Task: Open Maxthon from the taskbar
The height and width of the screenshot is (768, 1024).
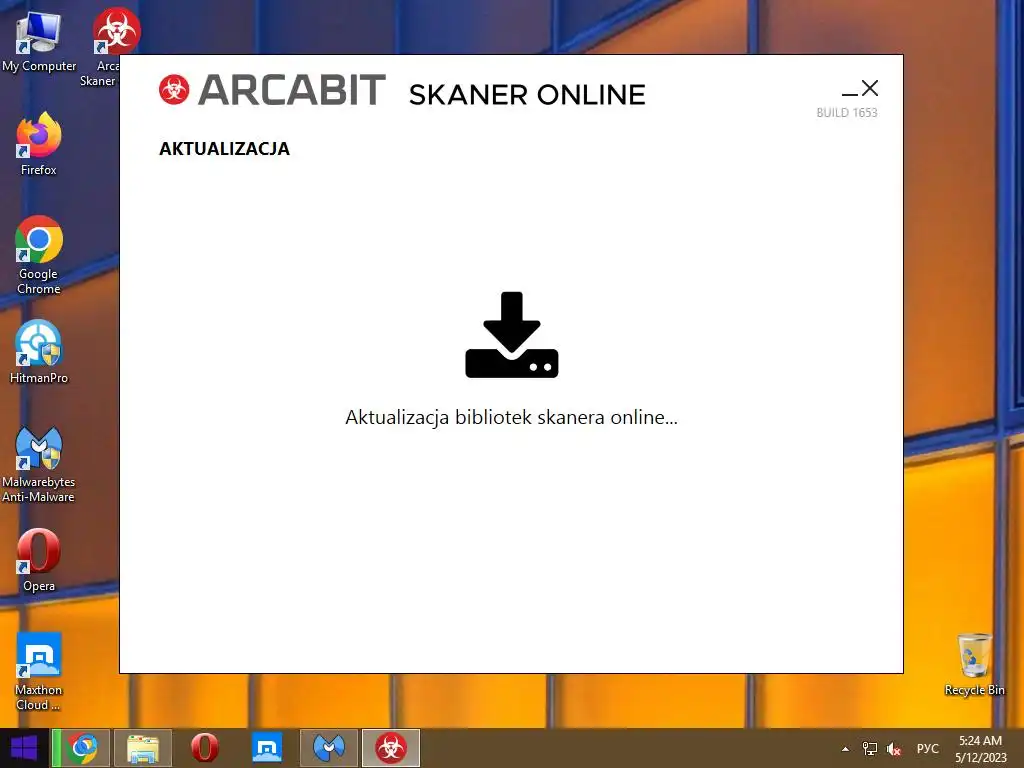Action: (x=267, y=748)
